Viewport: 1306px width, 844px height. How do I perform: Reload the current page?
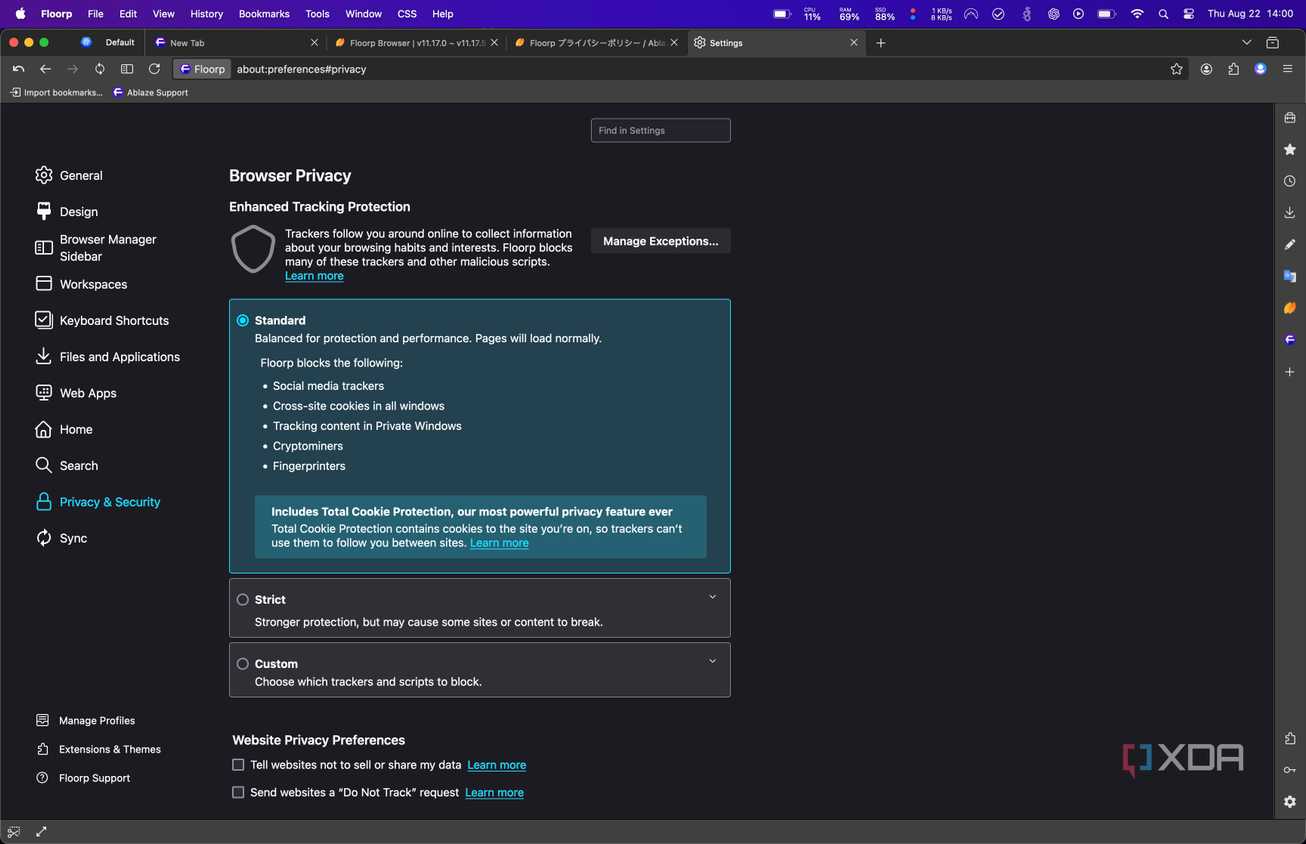(154, 69)
